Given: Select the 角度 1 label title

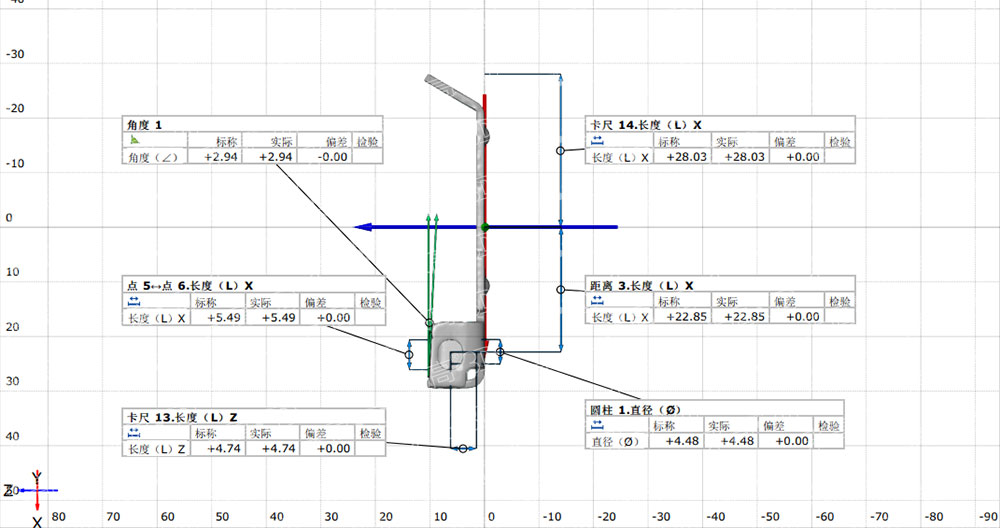Looking at the screenshot, I should pos(144,125).
